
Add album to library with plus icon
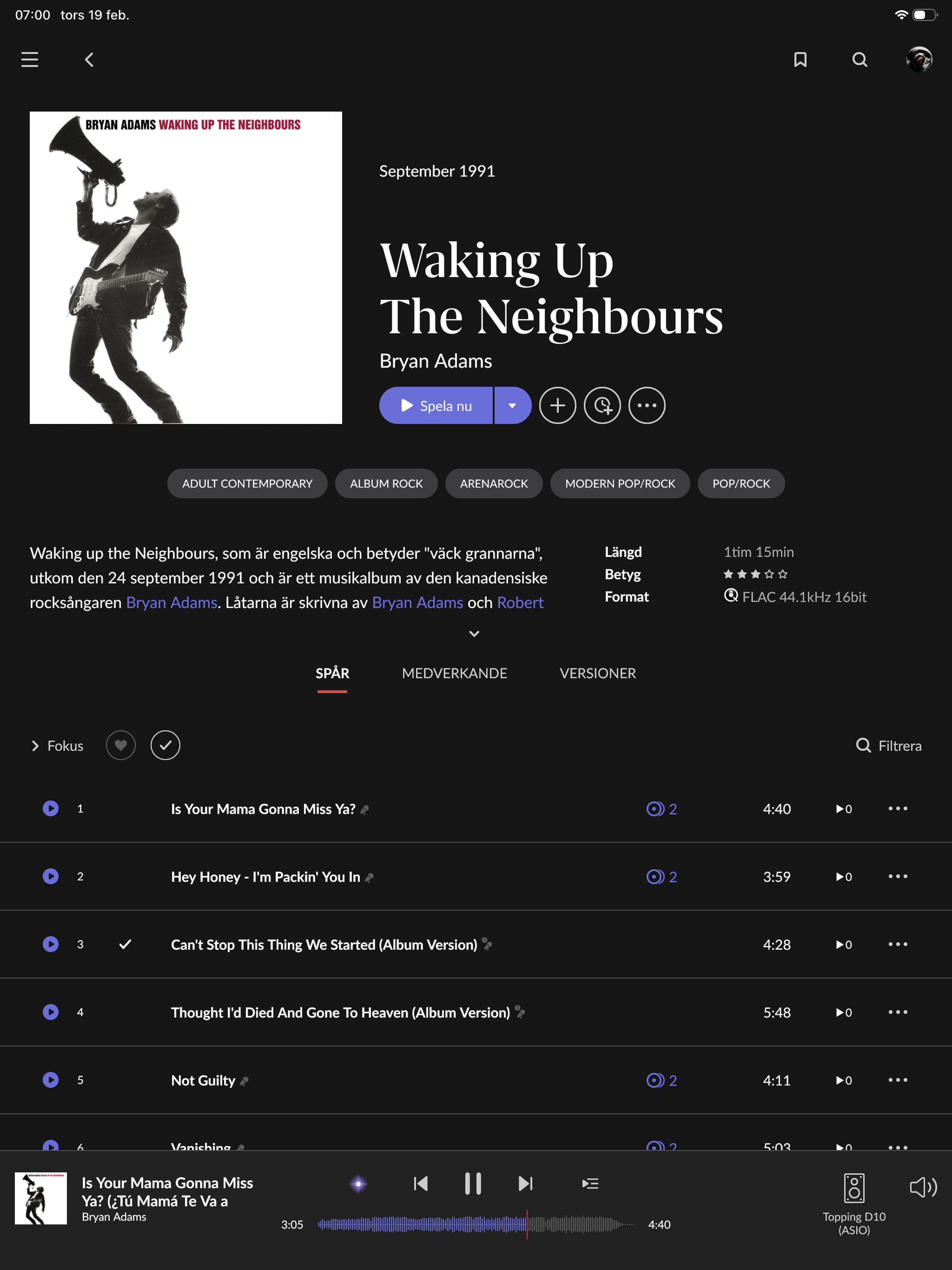(557, 405)
